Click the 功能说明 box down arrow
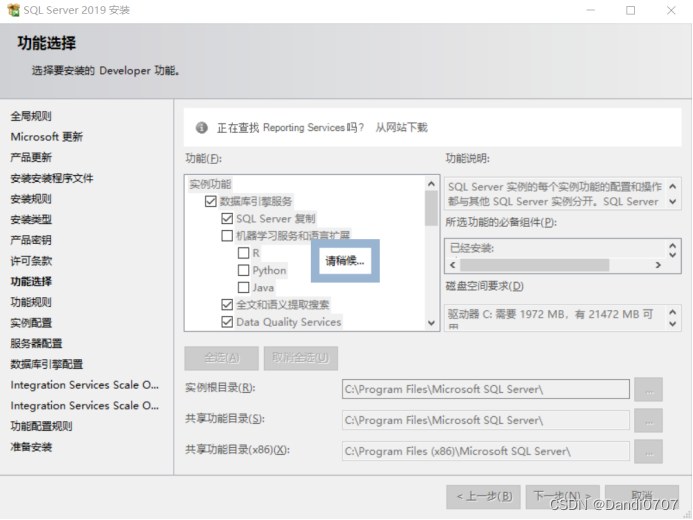The width and height of the screenshot is (693, 520). 673,201
